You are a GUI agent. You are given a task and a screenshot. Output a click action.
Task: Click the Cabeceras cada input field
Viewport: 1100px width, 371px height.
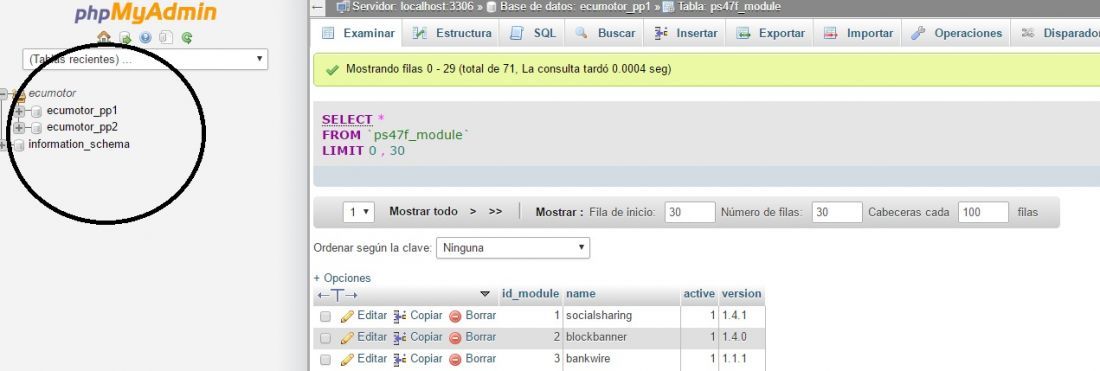[983, 212]
